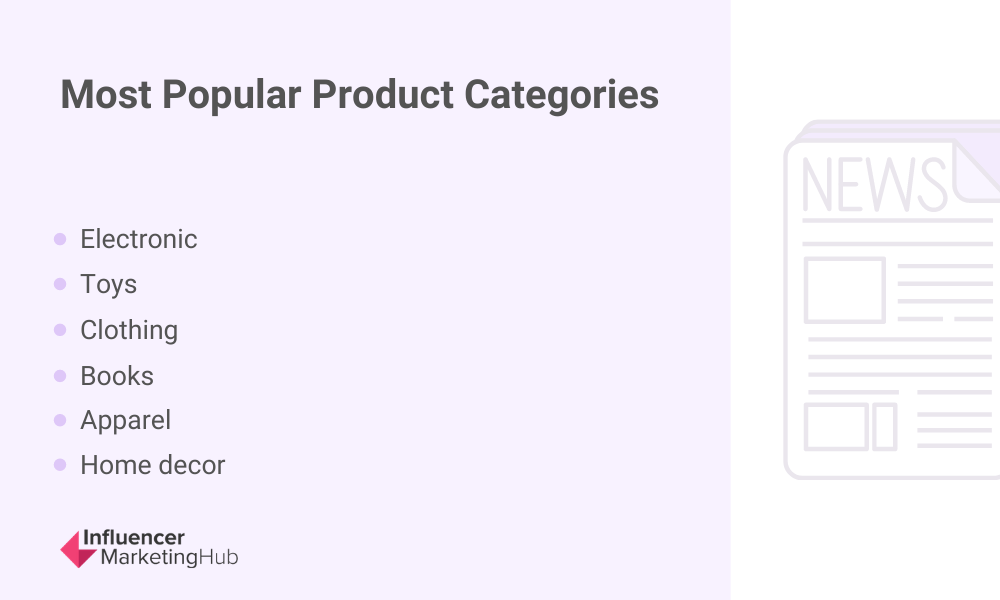The width and height of the screenshot is (1000, 600).
Task: Click the folded page corner of newspaper
Action: 976,170
